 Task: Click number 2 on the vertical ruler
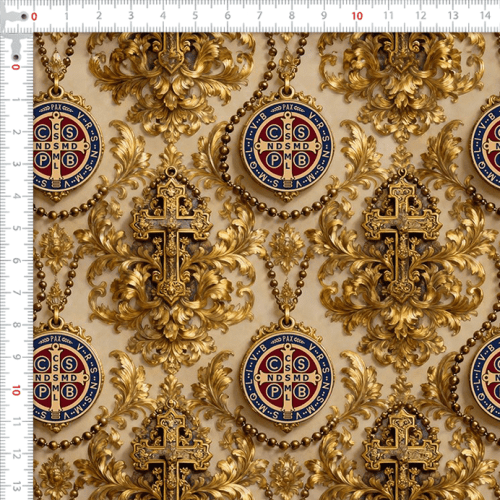[16, 132]
